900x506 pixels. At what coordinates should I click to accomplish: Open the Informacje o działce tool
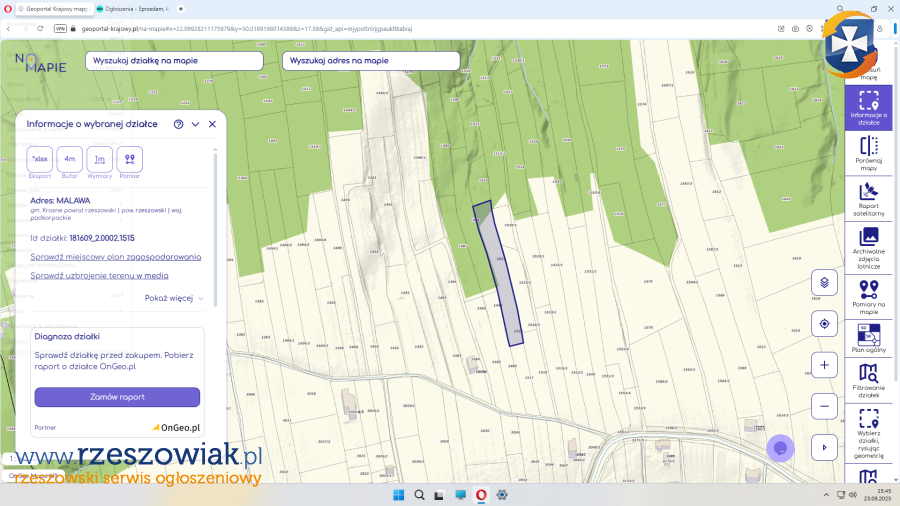click(x=868, y=108)
